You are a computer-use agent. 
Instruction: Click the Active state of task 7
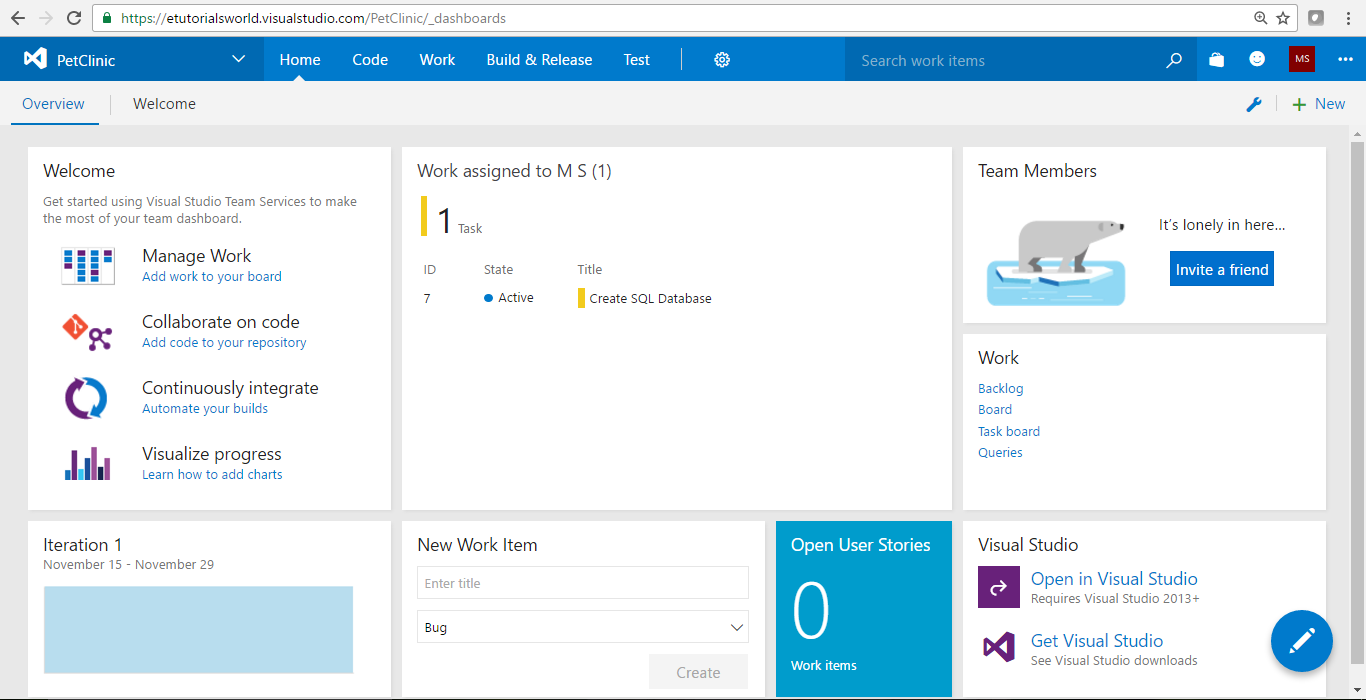click(x=509, y=298)
